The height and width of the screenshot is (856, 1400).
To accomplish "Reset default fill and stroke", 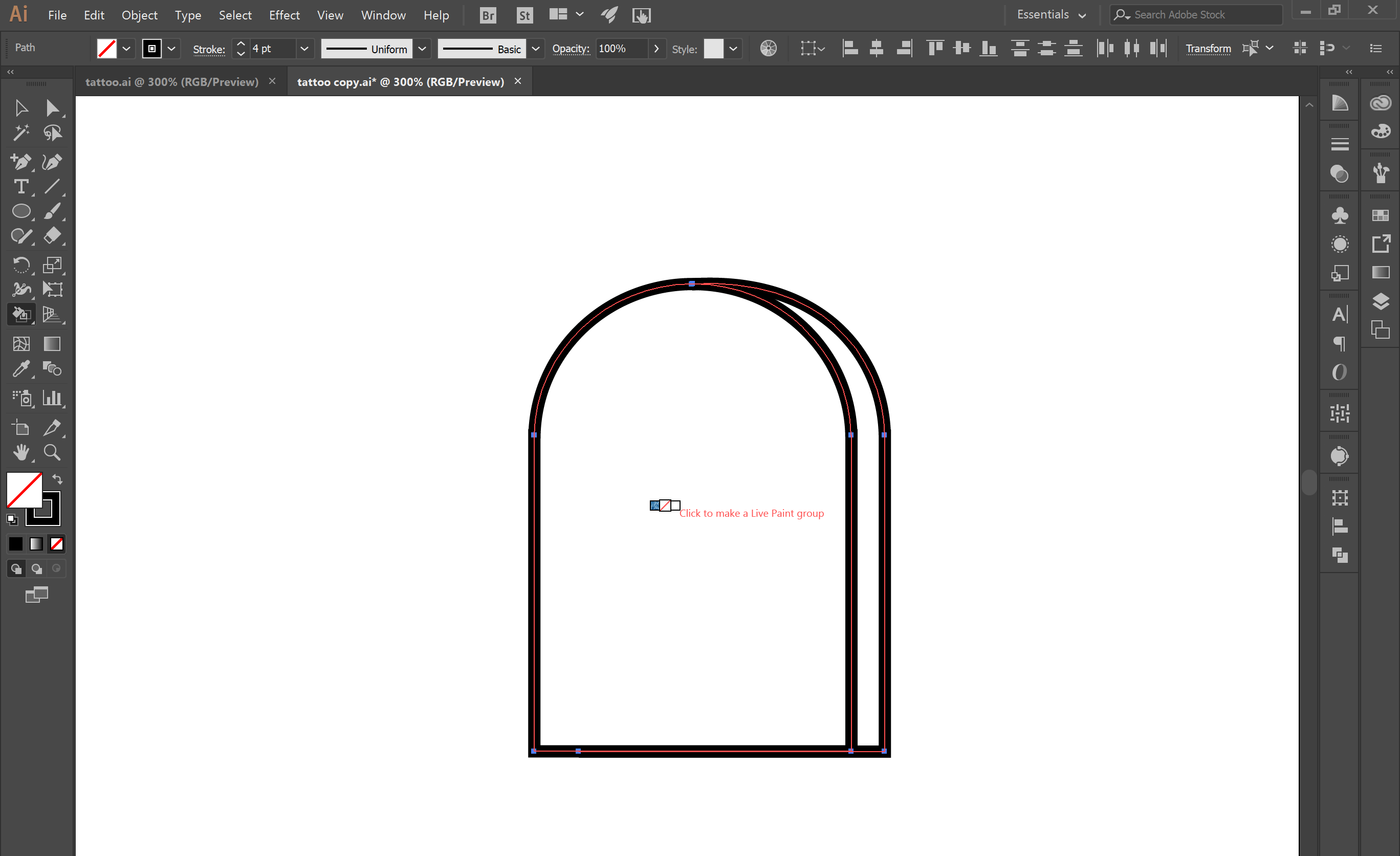I will (12, 519).
